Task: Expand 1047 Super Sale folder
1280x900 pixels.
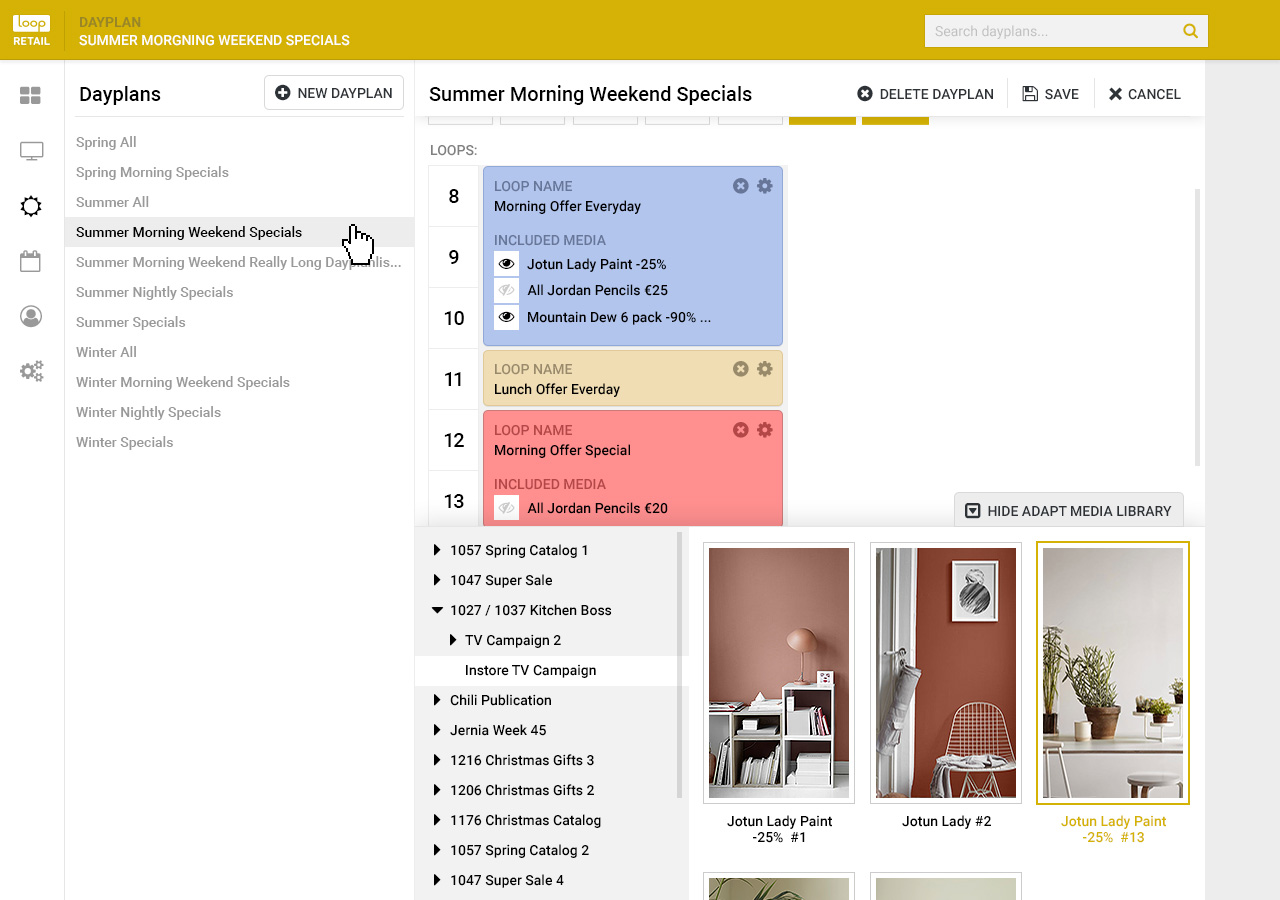Action: coord(437,580)
